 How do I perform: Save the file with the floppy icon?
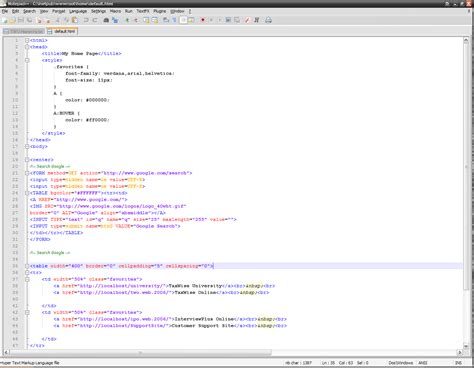tap(21, 20)
